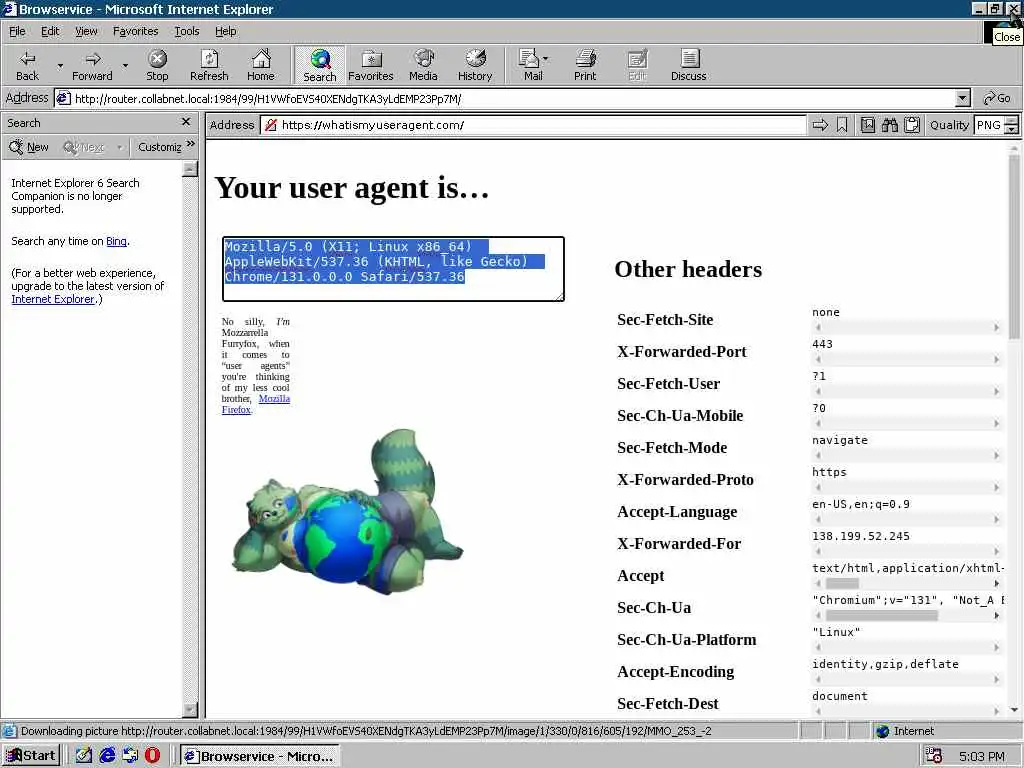Open the View menu
The height and width of the screenshot is (768, 1024).
(x=86, y=31)
